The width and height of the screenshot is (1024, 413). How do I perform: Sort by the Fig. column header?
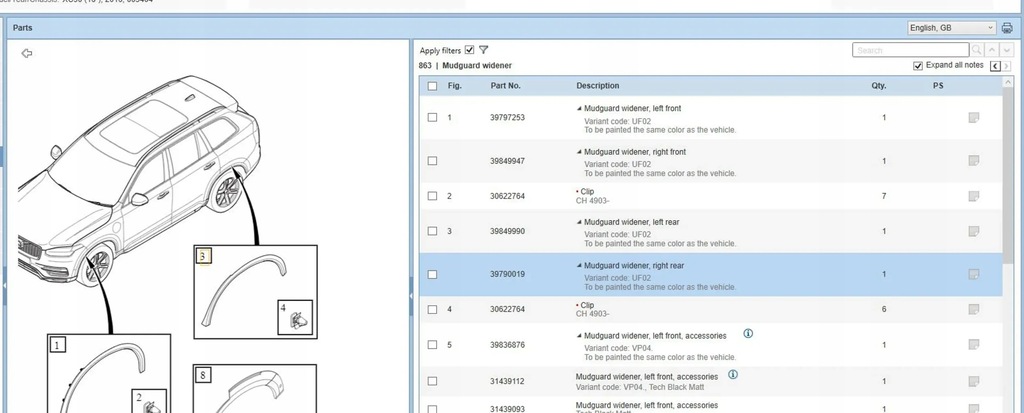[455, 86]
